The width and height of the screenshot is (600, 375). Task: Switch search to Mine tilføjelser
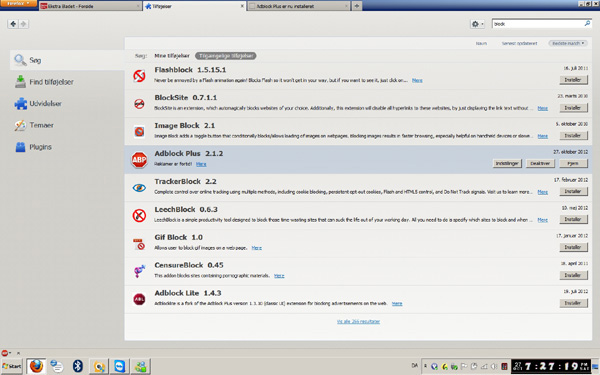[172, 56]
